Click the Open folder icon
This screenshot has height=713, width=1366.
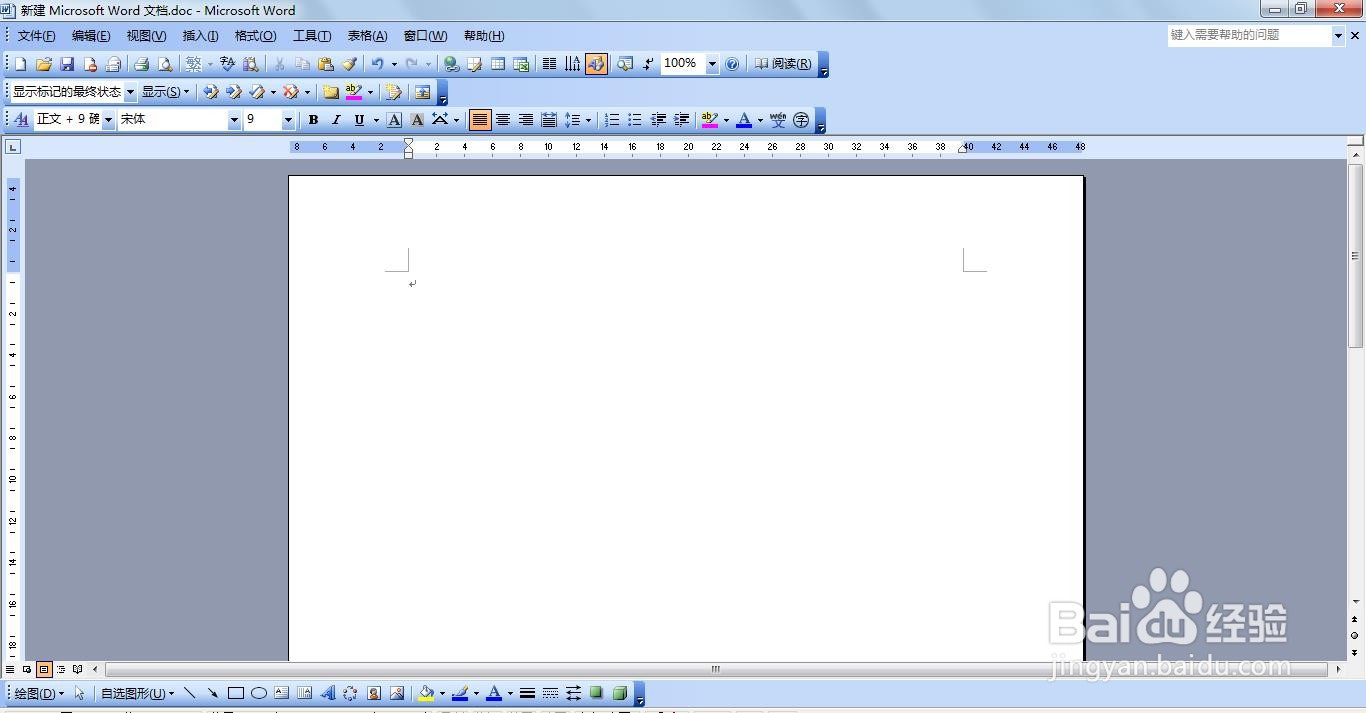click(44, 64)
